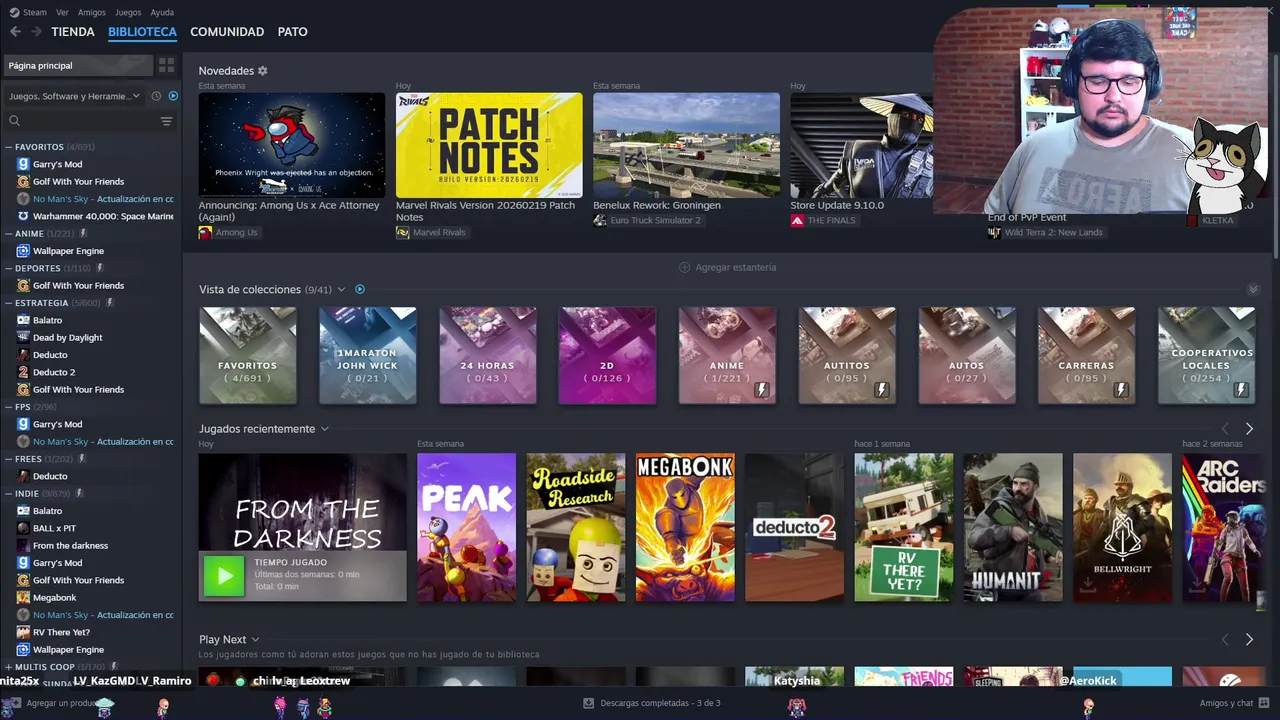The width and height of the screenshot is (1280, 720).
Task: Click the Deducto 2 icon in sidebar
Action: (23, 372)
